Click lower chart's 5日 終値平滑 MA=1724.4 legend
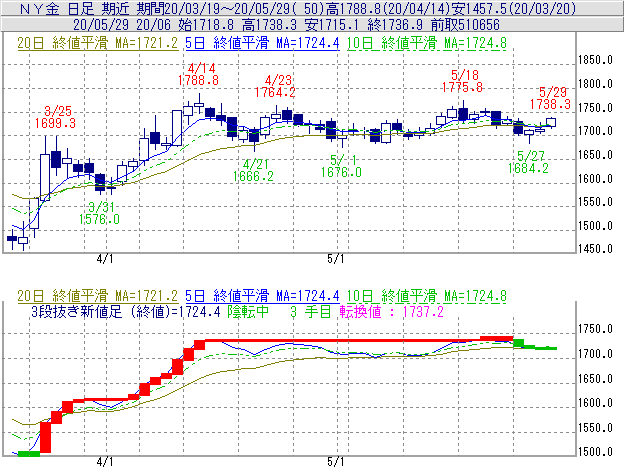This screenshot has height=474, width=624. (x=262, y=296)
